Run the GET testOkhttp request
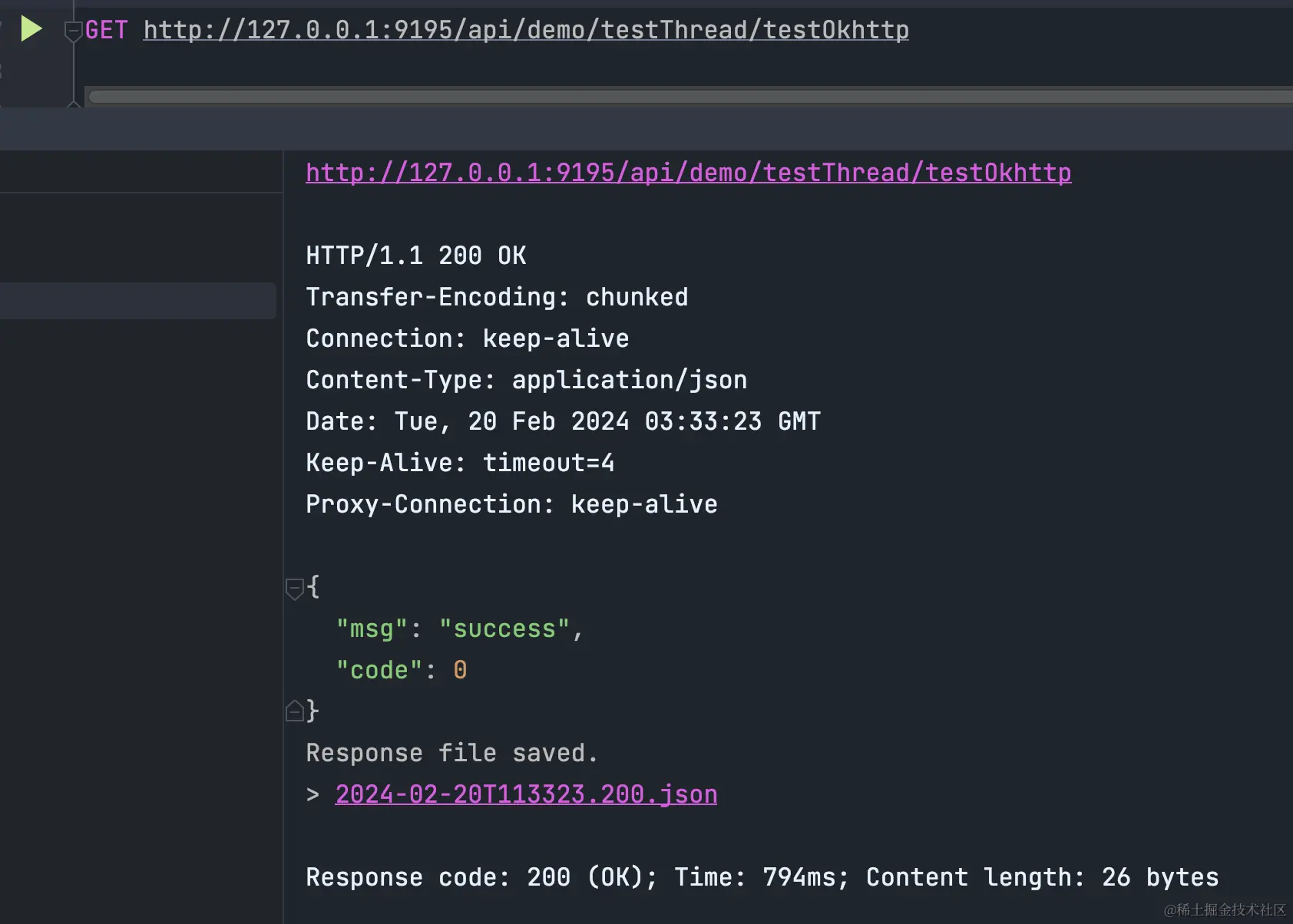 click(x=31, y=29)
